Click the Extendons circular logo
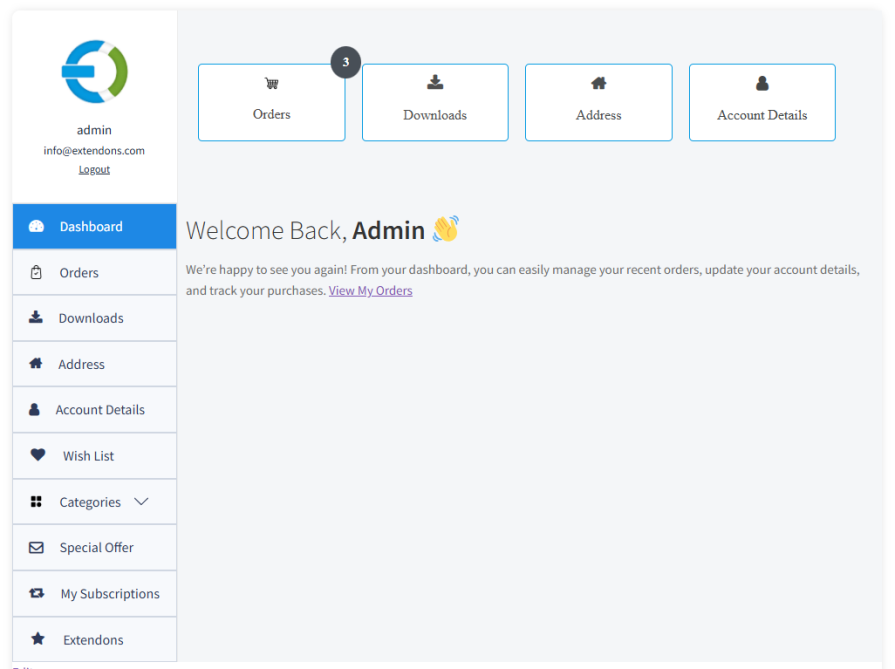Image resolution: width=895 pixels, height=669 pixels. pyautogui.click(x=94, y=70)
